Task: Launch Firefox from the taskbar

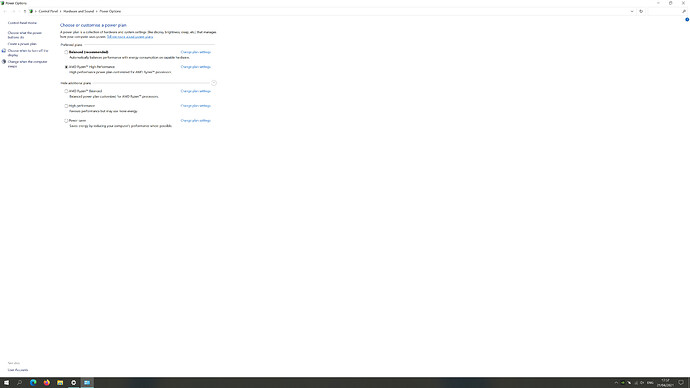Action: click(47, 383)
